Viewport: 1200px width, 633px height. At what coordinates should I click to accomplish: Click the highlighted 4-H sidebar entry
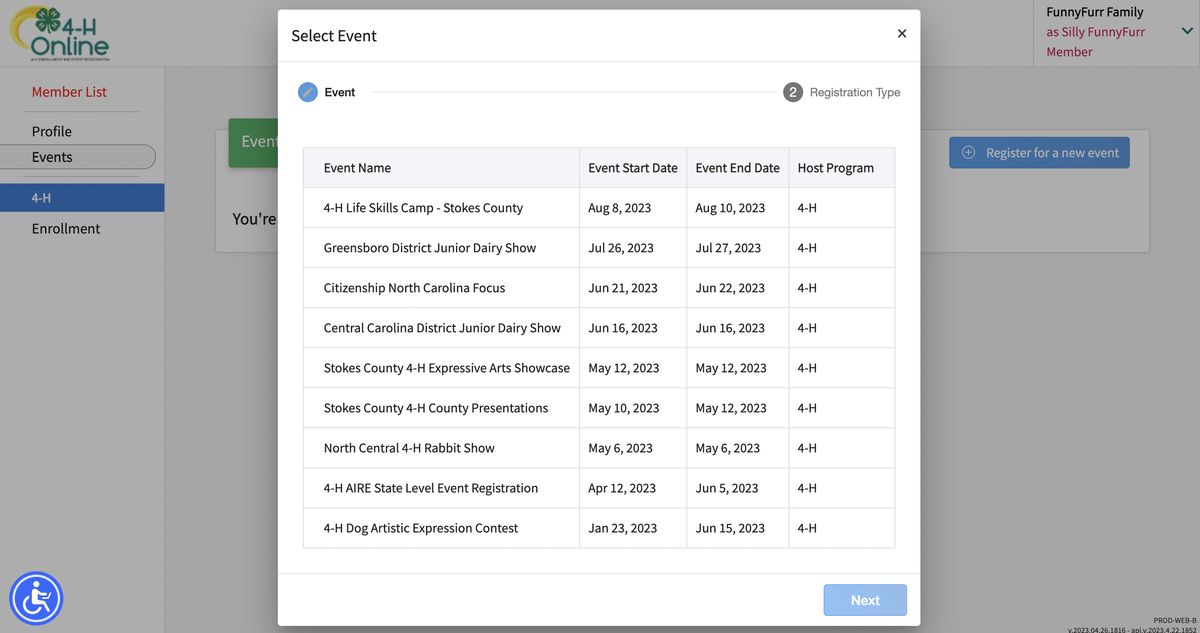point(40,197)
